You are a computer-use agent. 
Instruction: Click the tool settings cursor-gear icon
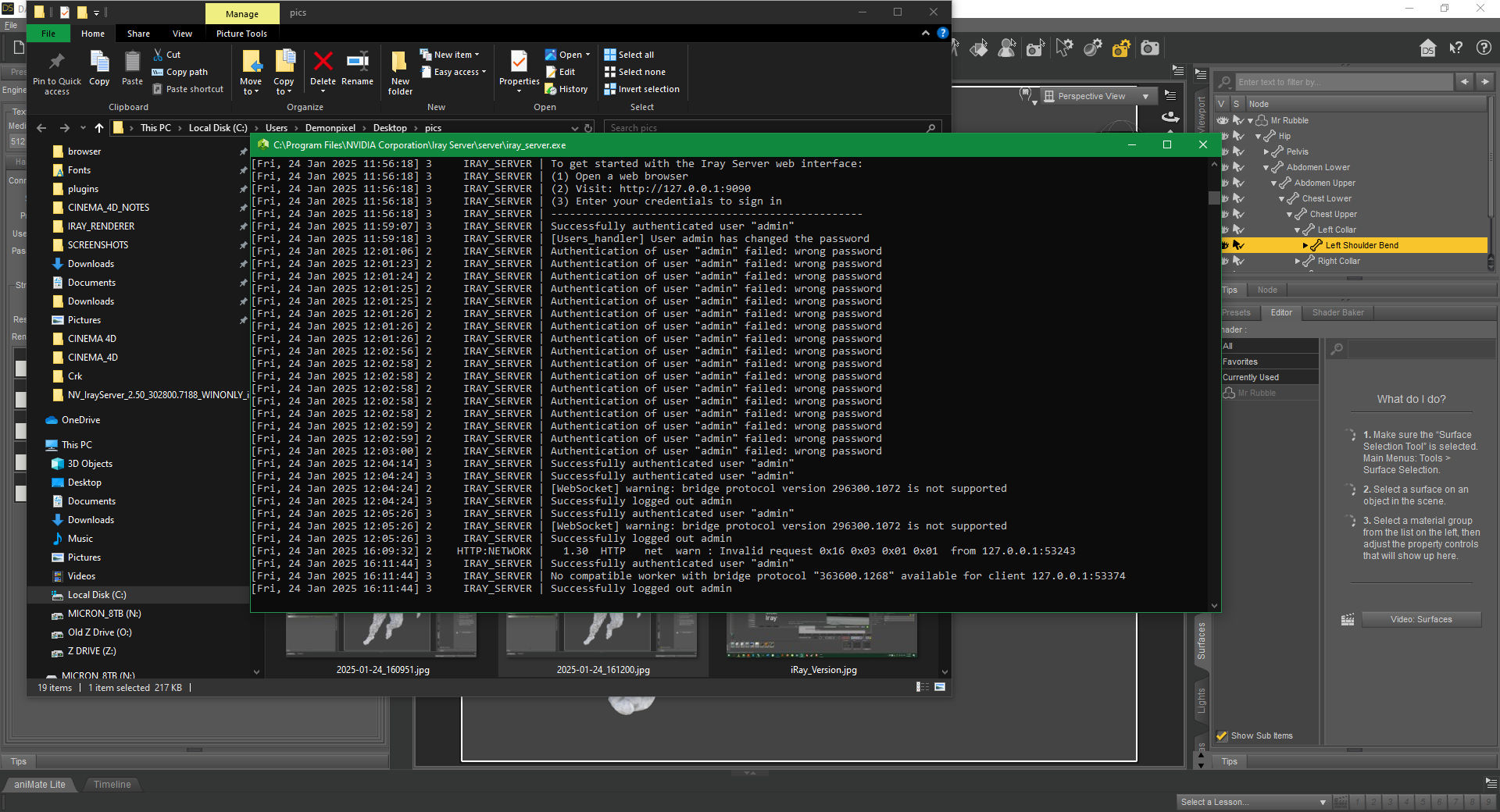pos(1064,48)
